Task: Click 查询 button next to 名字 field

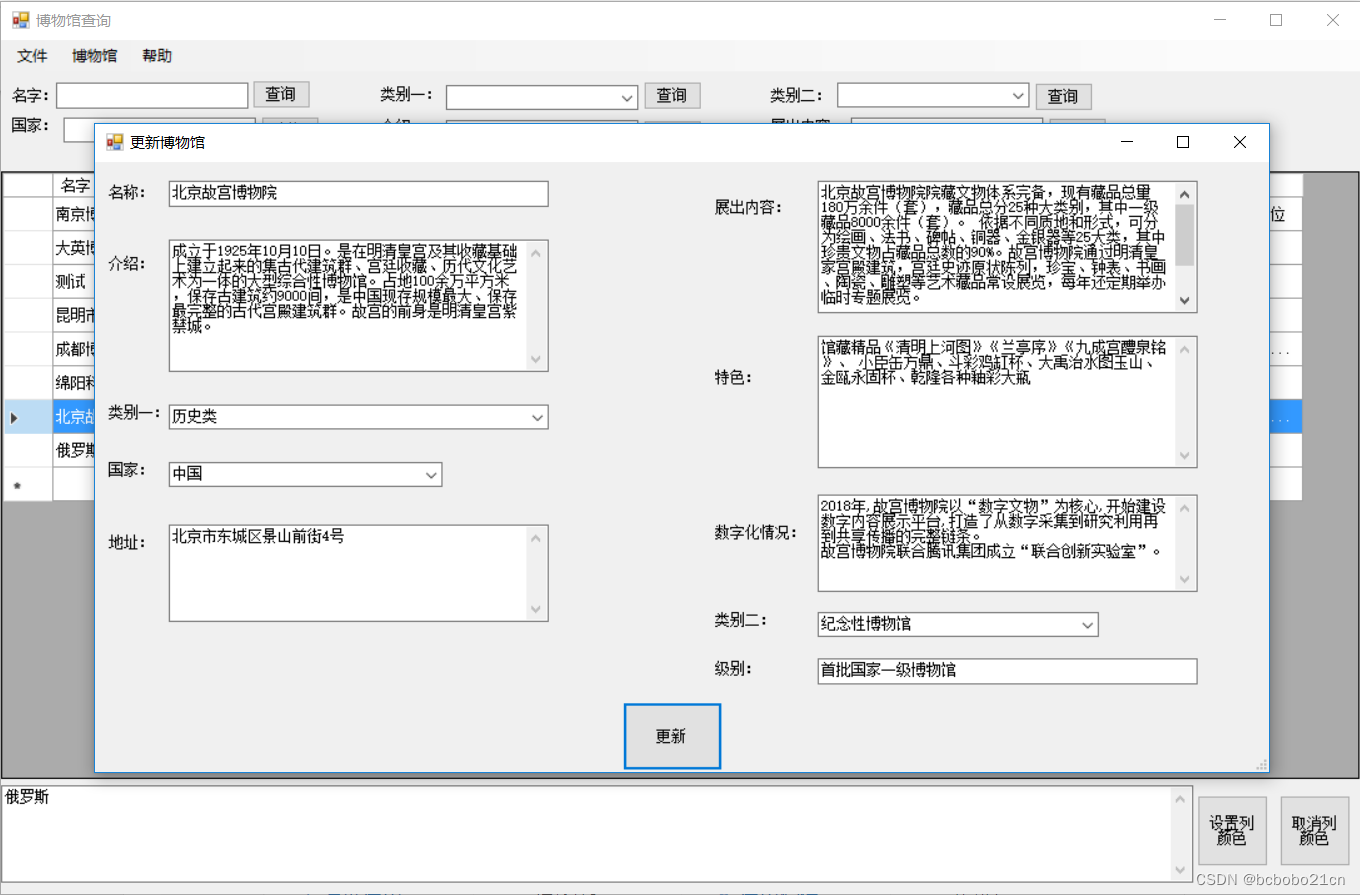Action: (281, 95)
